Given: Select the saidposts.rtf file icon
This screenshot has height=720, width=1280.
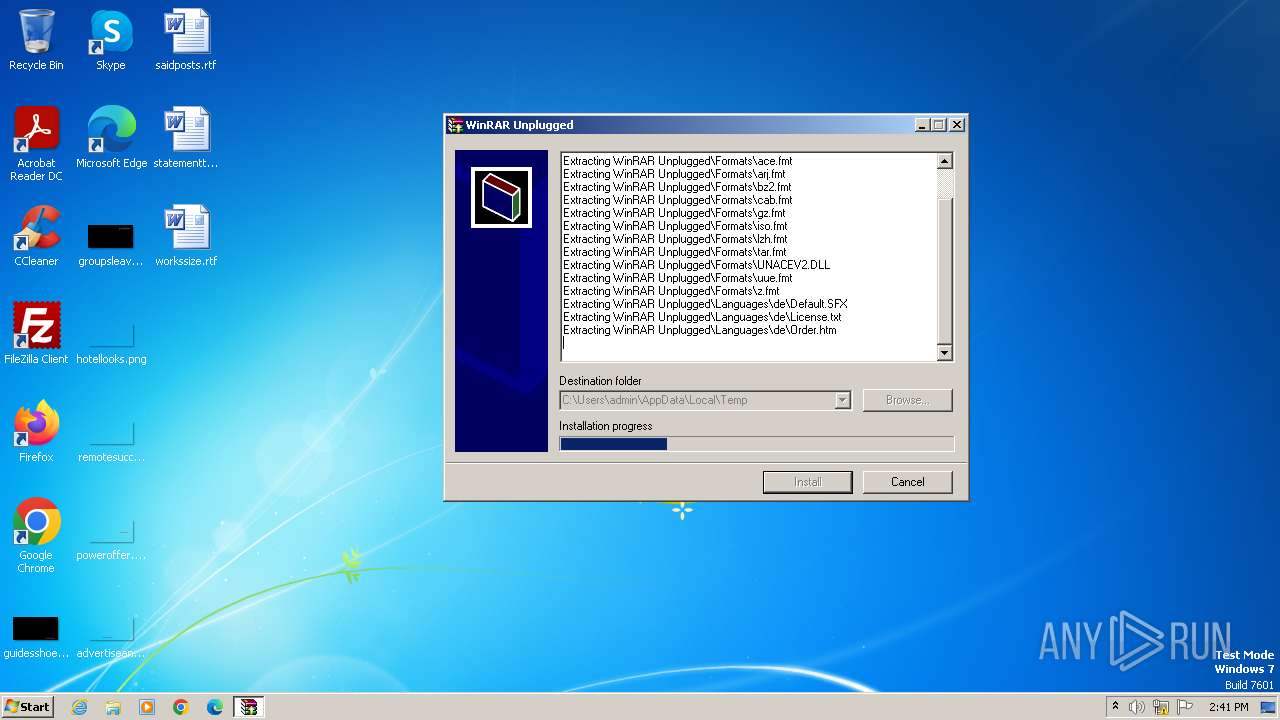Looking at the screenshot, I should 185,40.
